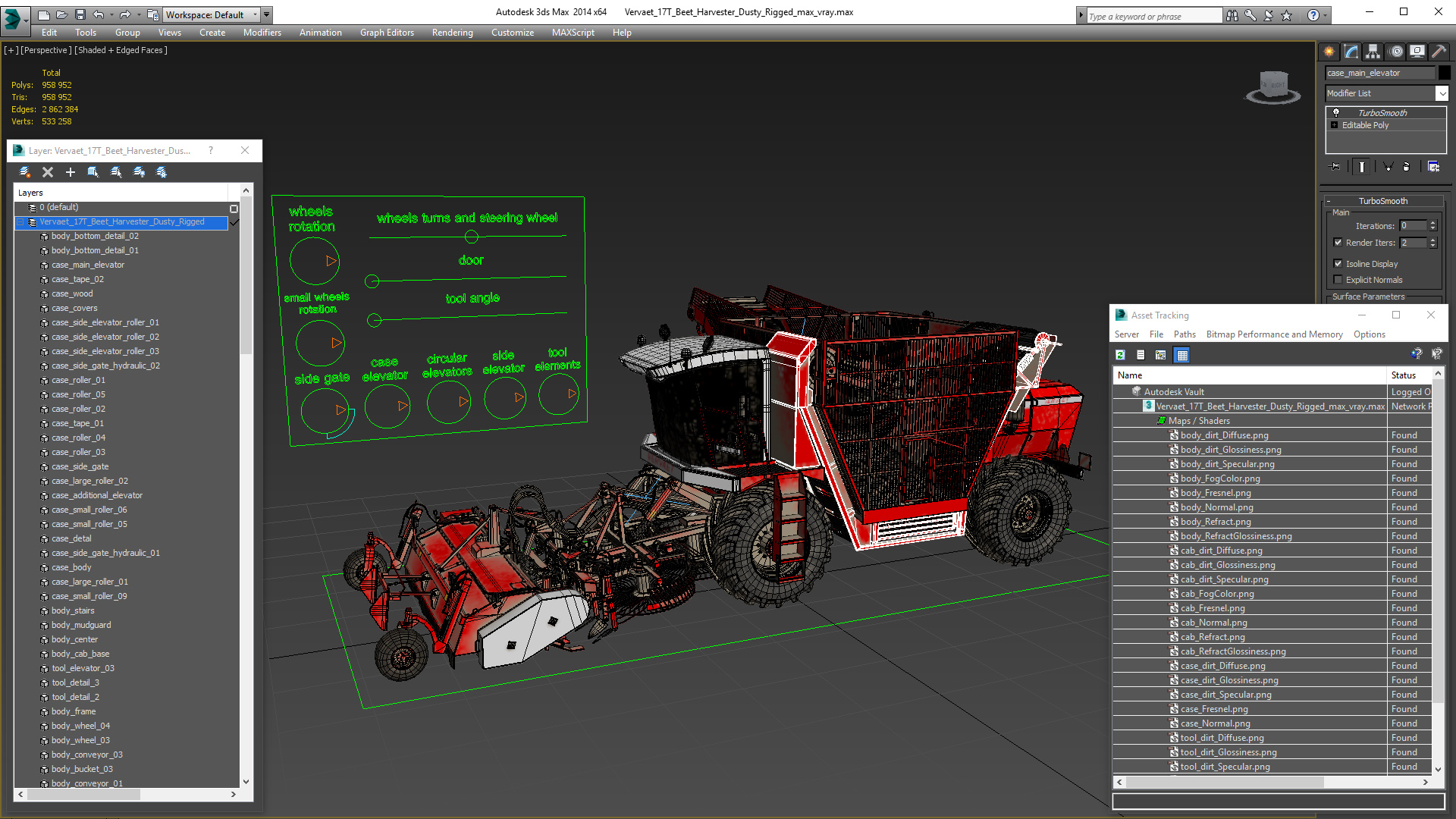Open the Modifier List dropdown

point(1442,93)
